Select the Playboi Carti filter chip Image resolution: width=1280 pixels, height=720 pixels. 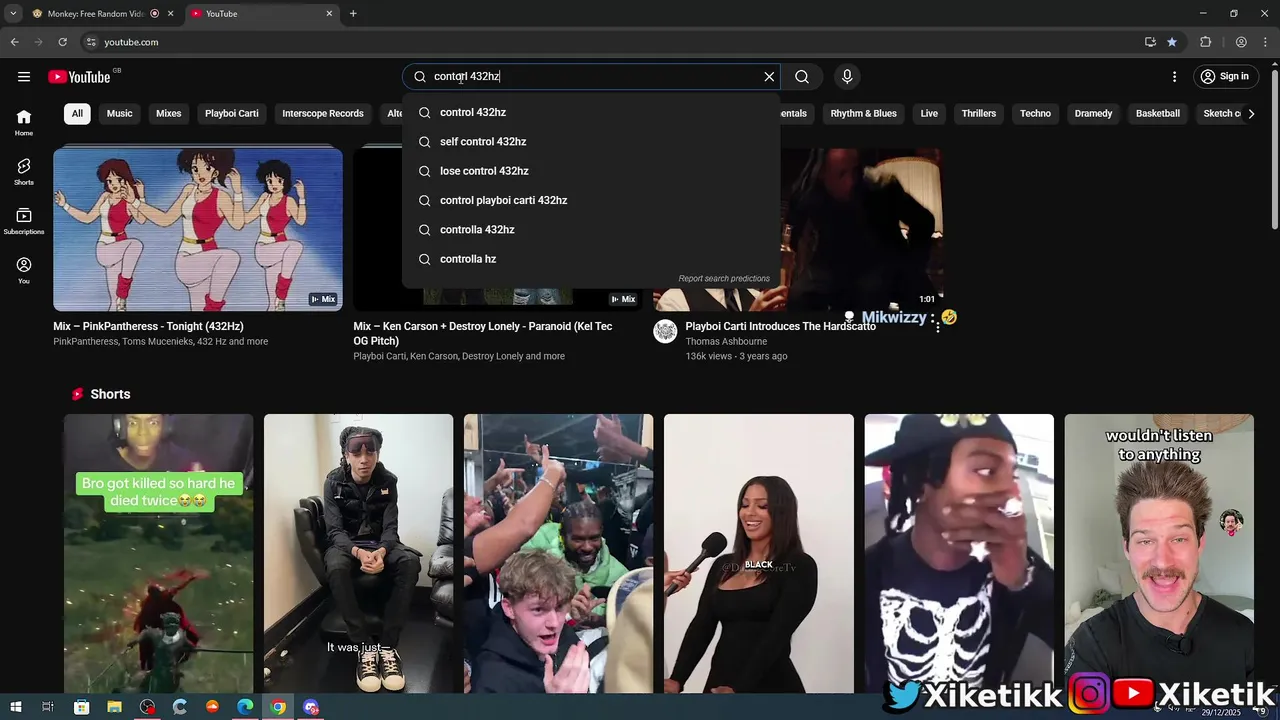coord(232,113)
